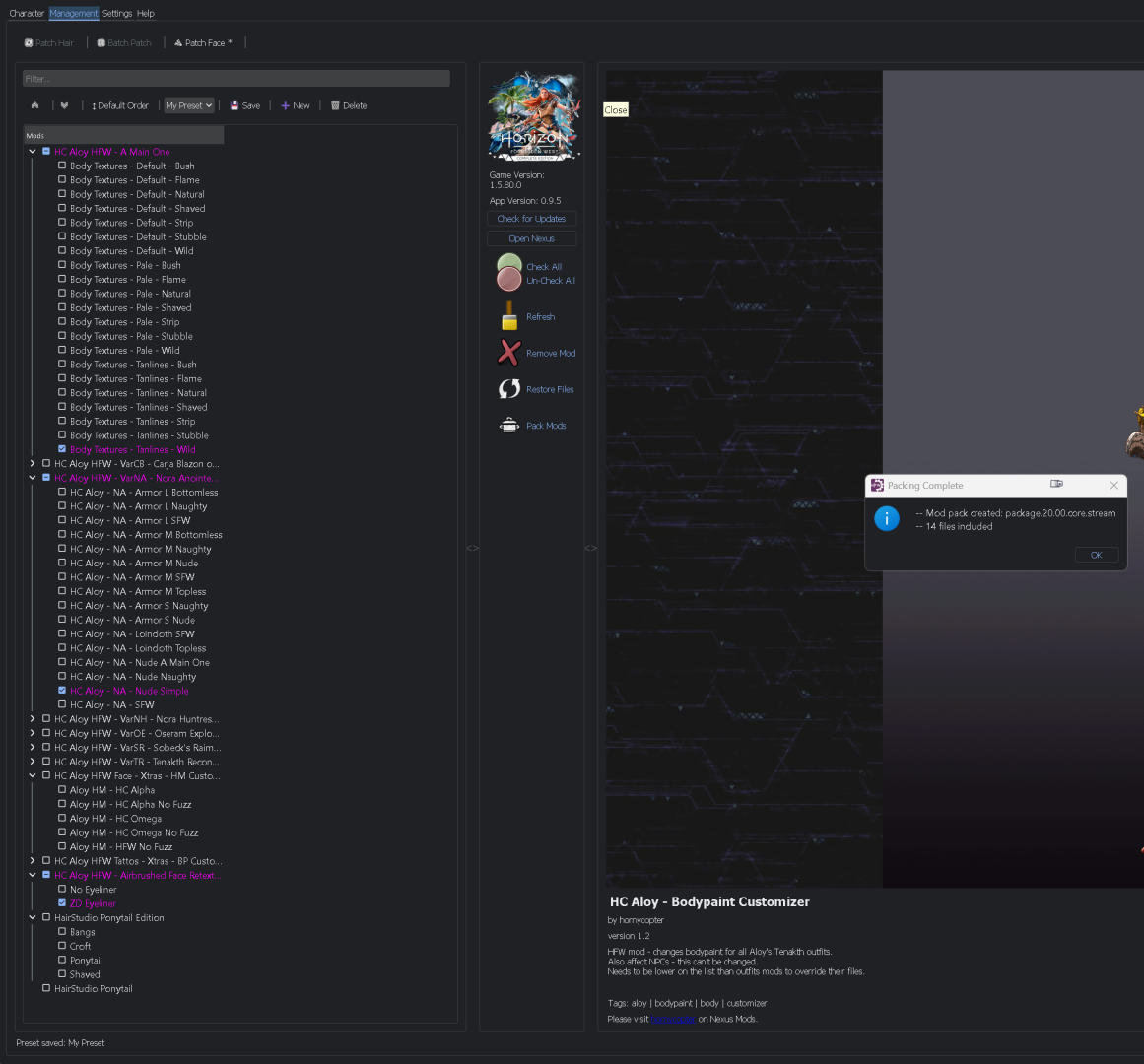1144x1064 pixels.
Task: Expand HC Aloy HFW Tattos - Xtras group
Action: (x=33, y=860)
